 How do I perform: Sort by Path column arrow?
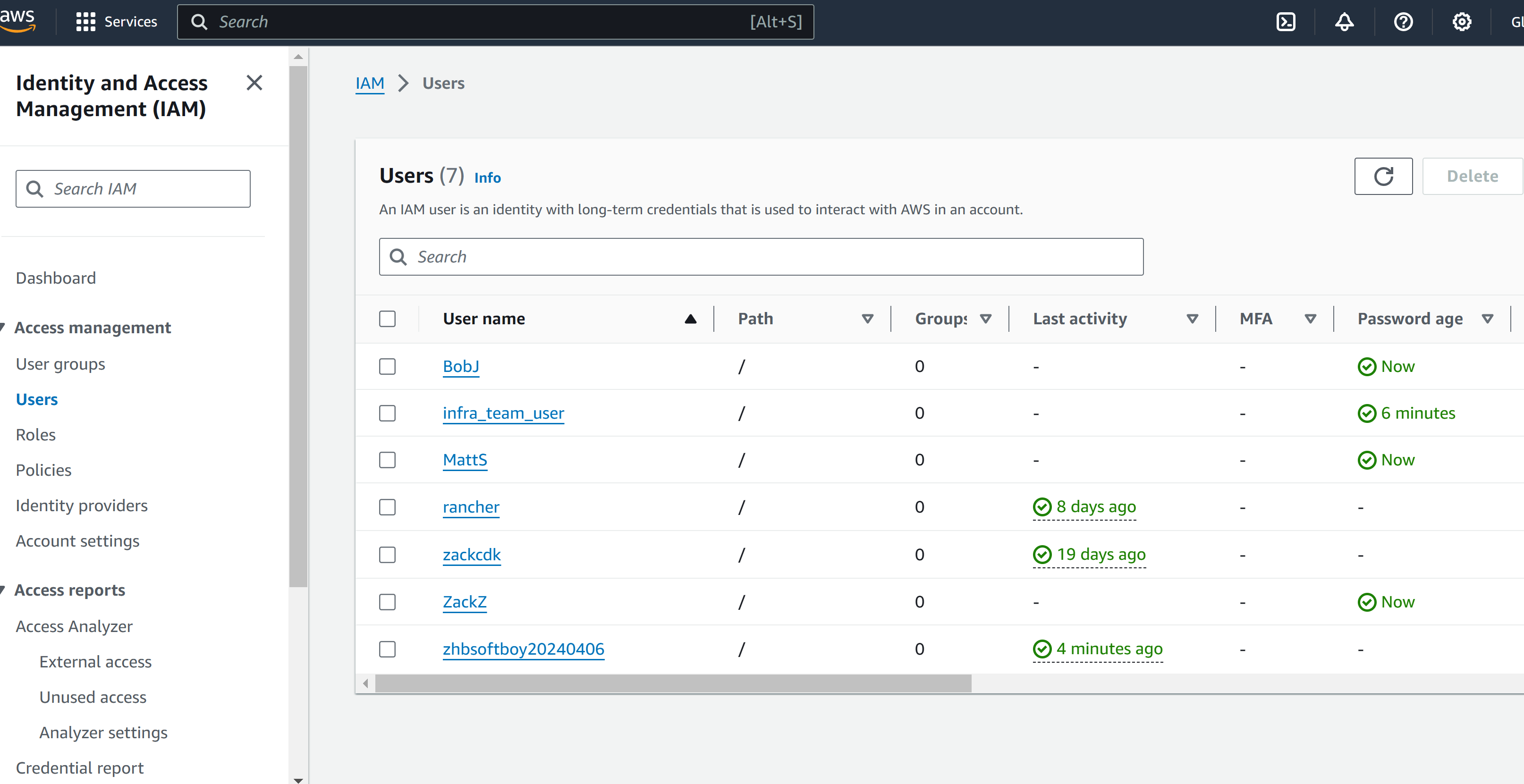(867, 319)
